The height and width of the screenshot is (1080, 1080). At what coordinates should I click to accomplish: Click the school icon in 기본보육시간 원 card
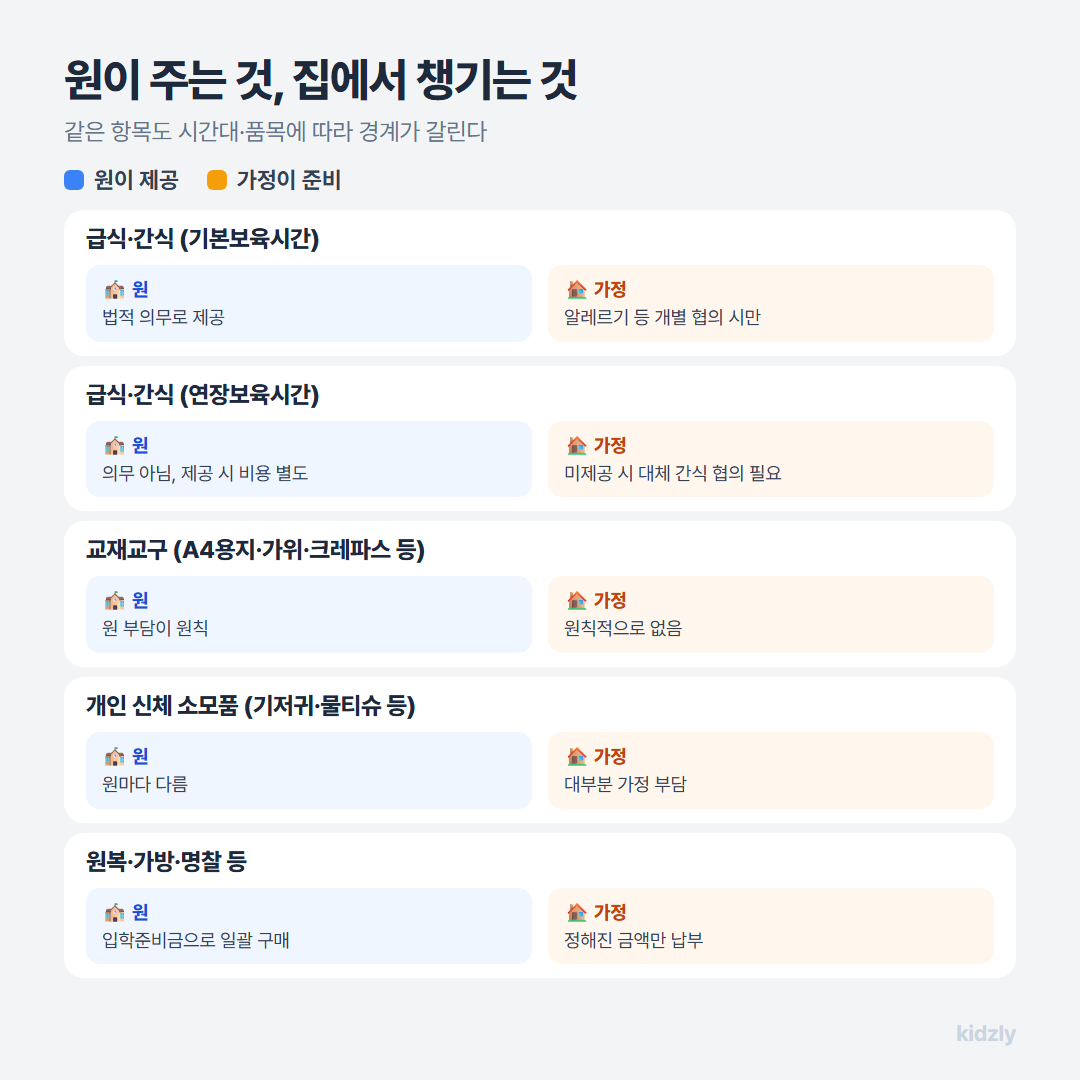click(x=114, y=289)
